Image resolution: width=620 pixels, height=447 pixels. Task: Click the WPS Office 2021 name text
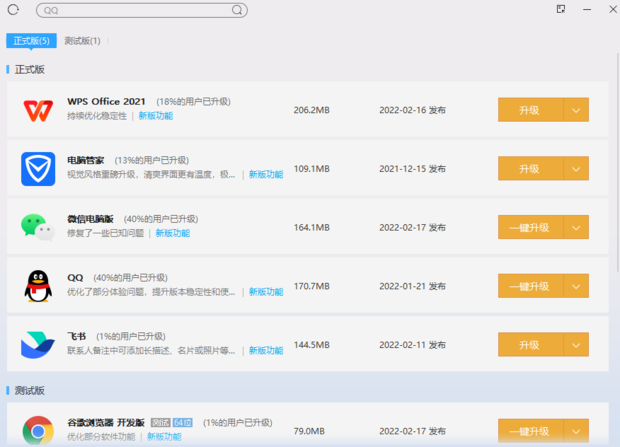106,101
